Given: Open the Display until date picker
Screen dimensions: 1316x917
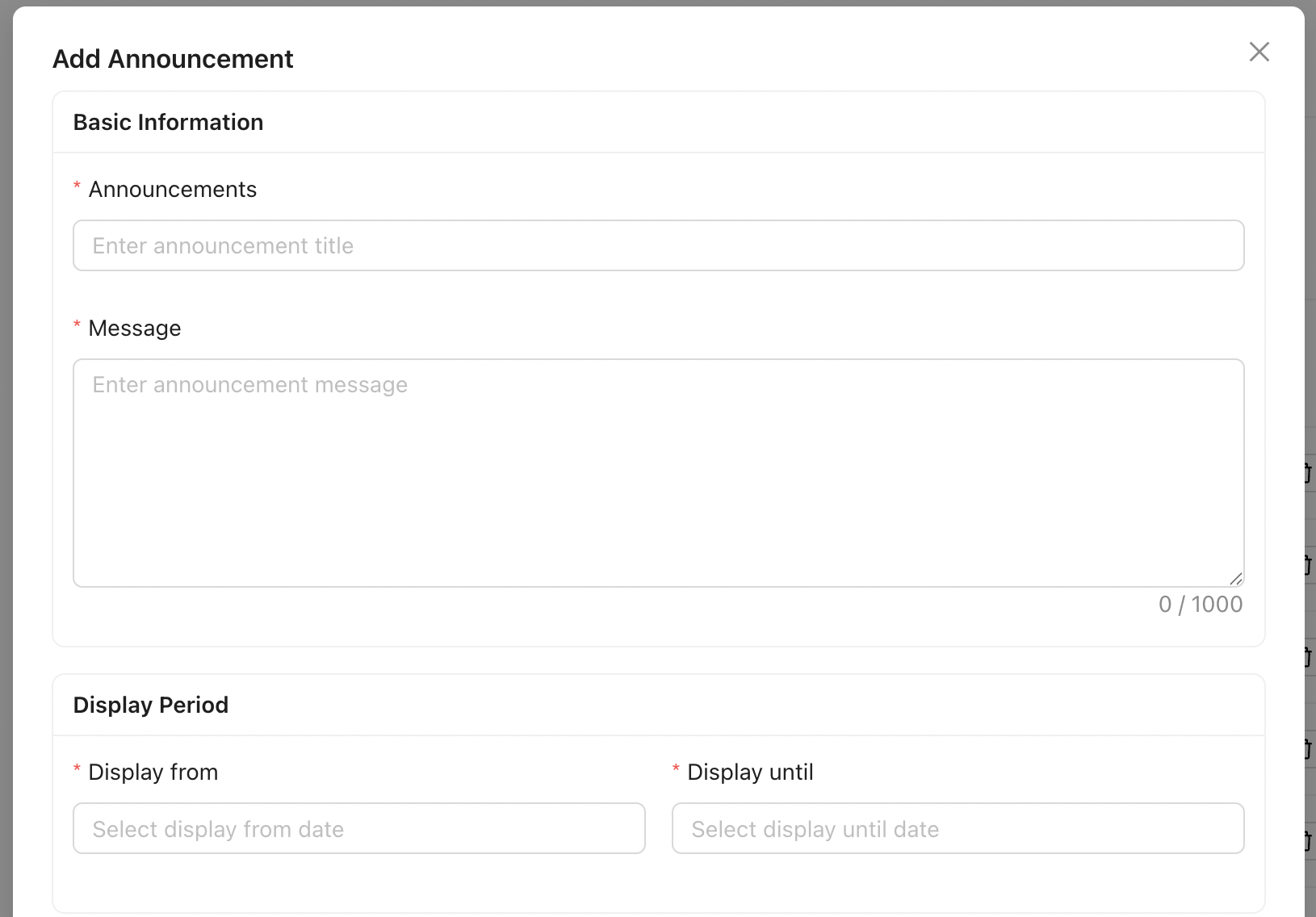Looking at the screenshot, I should [x=958, y=828].
